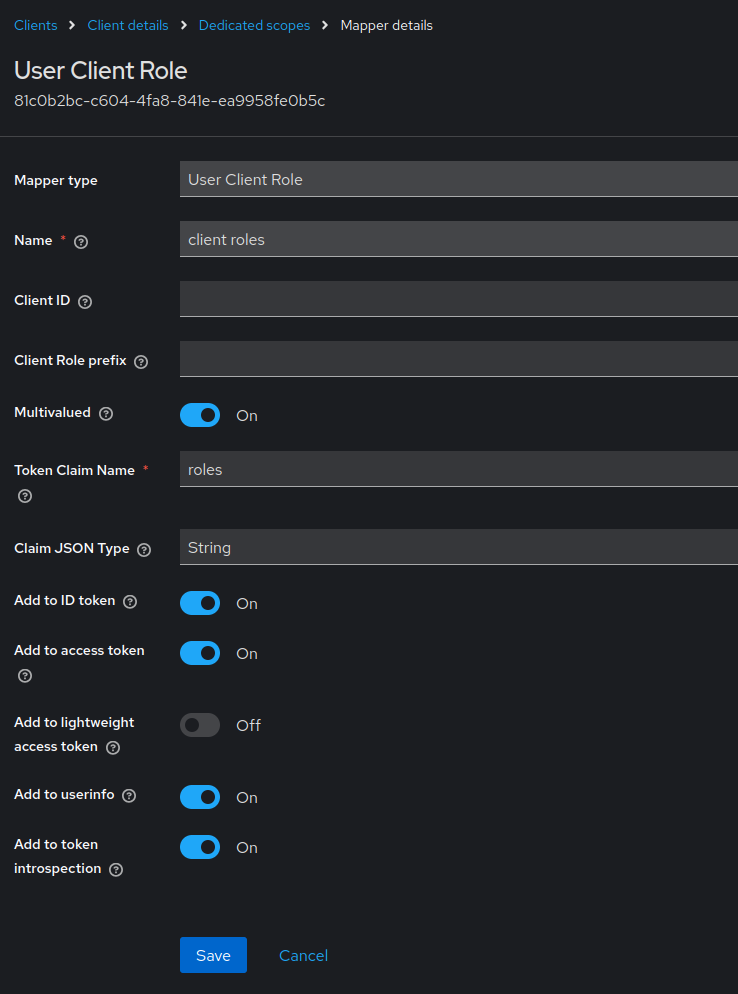The height and width of the screenshot is (994, 738).
Task: Show help for Add to ID token
Action: pyautogui.click(x=130, y=601)
